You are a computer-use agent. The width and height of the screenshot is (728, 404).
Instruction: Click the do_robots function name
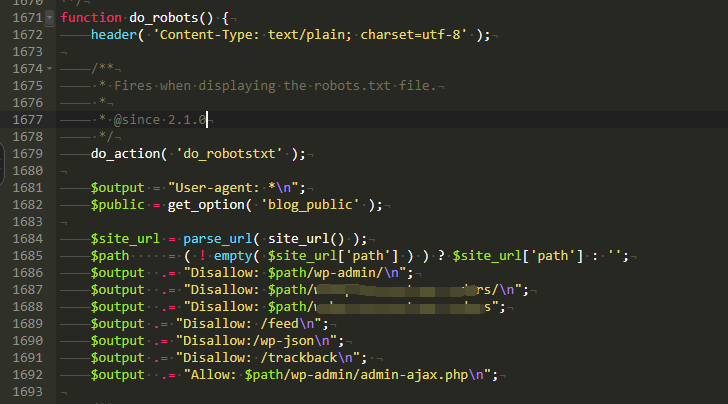pyautogui.click(x=163, y=18)
